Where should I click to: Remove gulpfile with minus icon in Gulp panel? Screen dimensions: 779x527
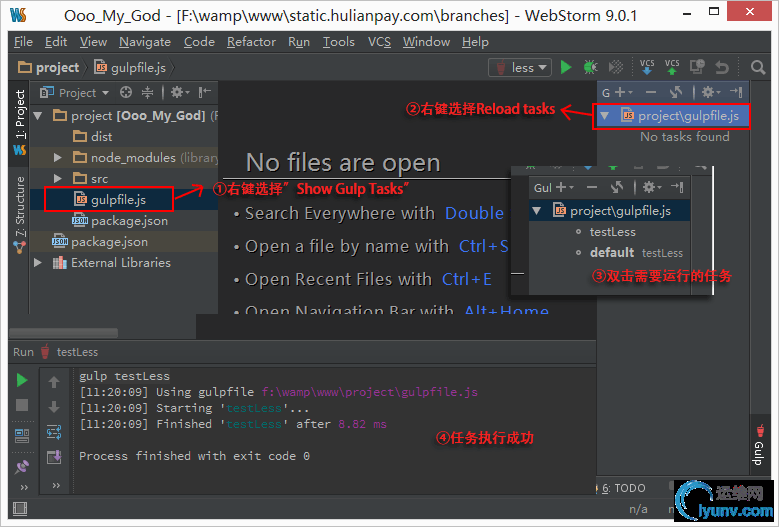coord(650,92)
